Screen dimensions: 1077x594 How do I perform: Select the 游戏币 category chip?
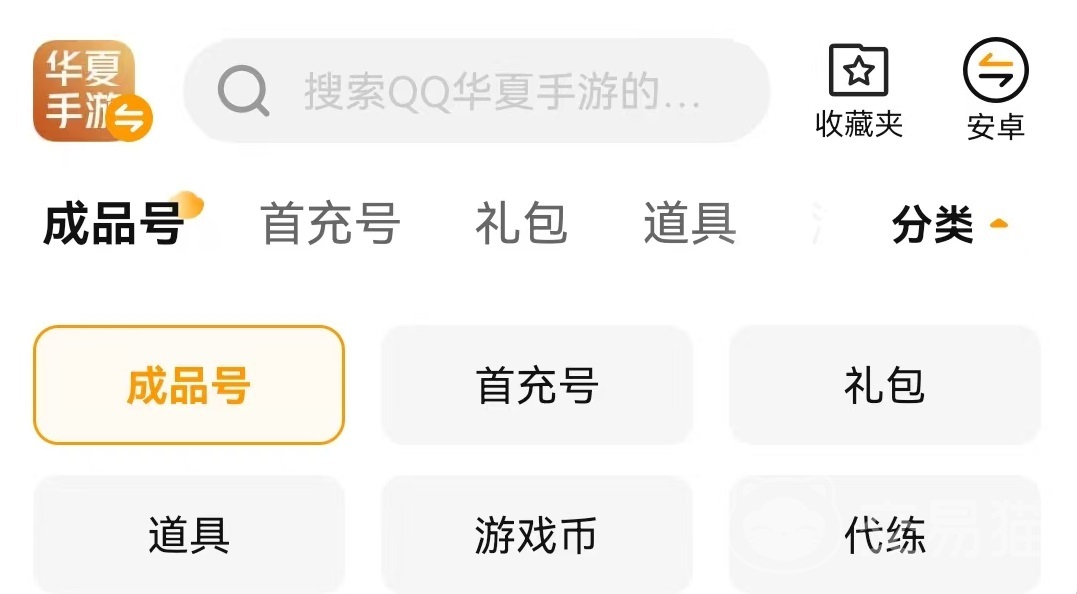(537, 534)
